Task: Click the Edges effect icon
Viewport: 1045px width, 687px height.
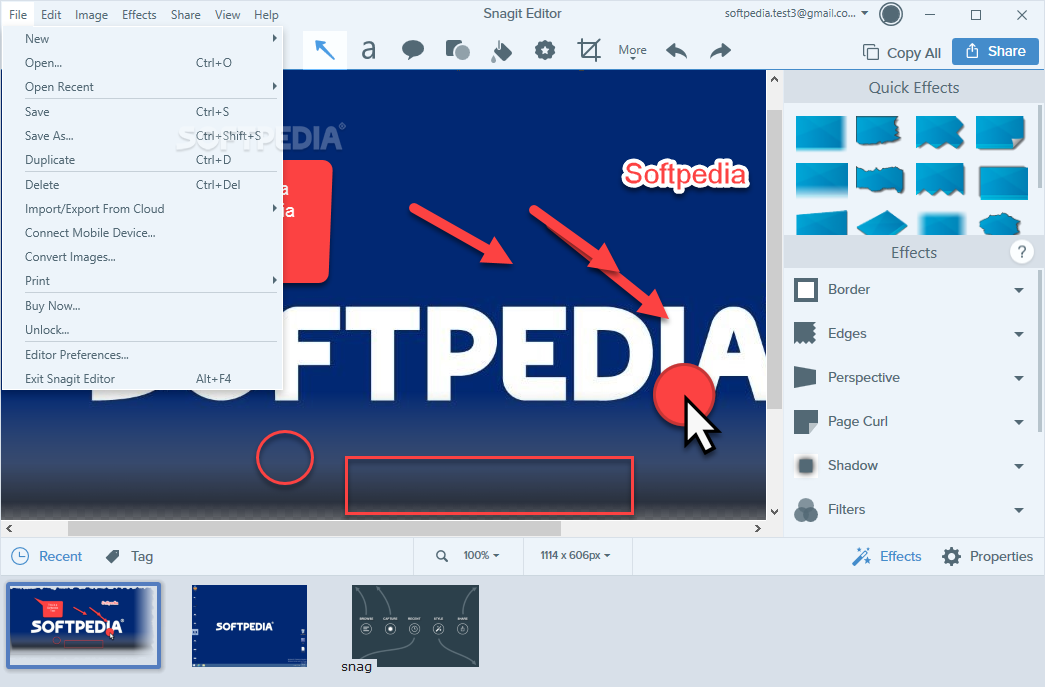Action: click(x=806, y=333)
